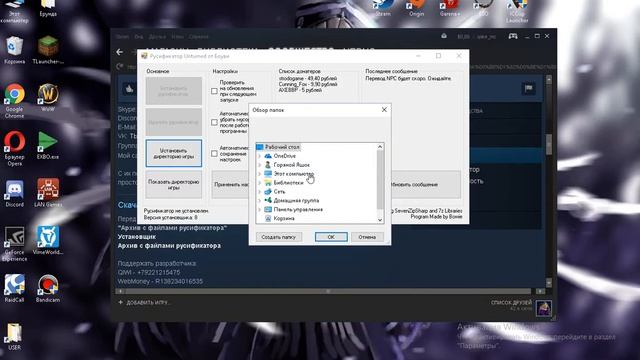
Task: Click Создать папку button
Action: pos(278,237)
